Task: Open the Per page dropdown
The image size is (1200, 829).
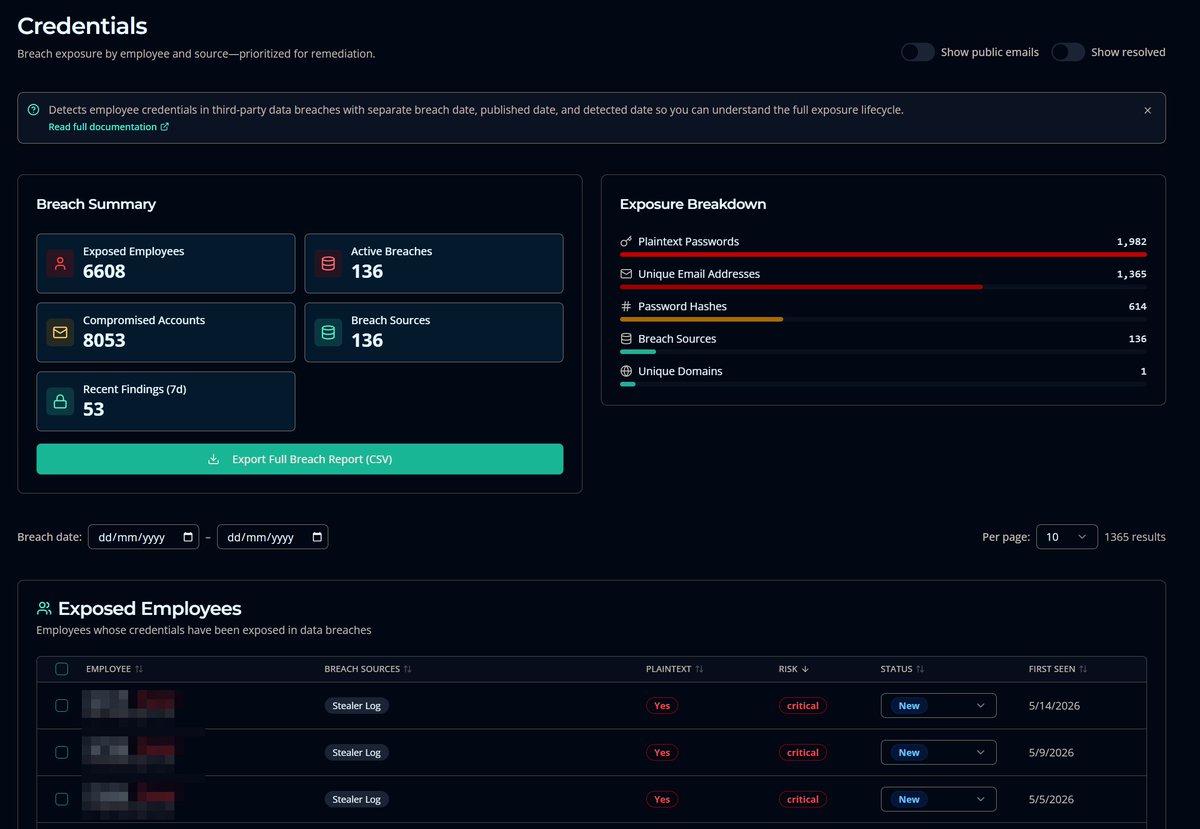Action: pos(1067,537)
